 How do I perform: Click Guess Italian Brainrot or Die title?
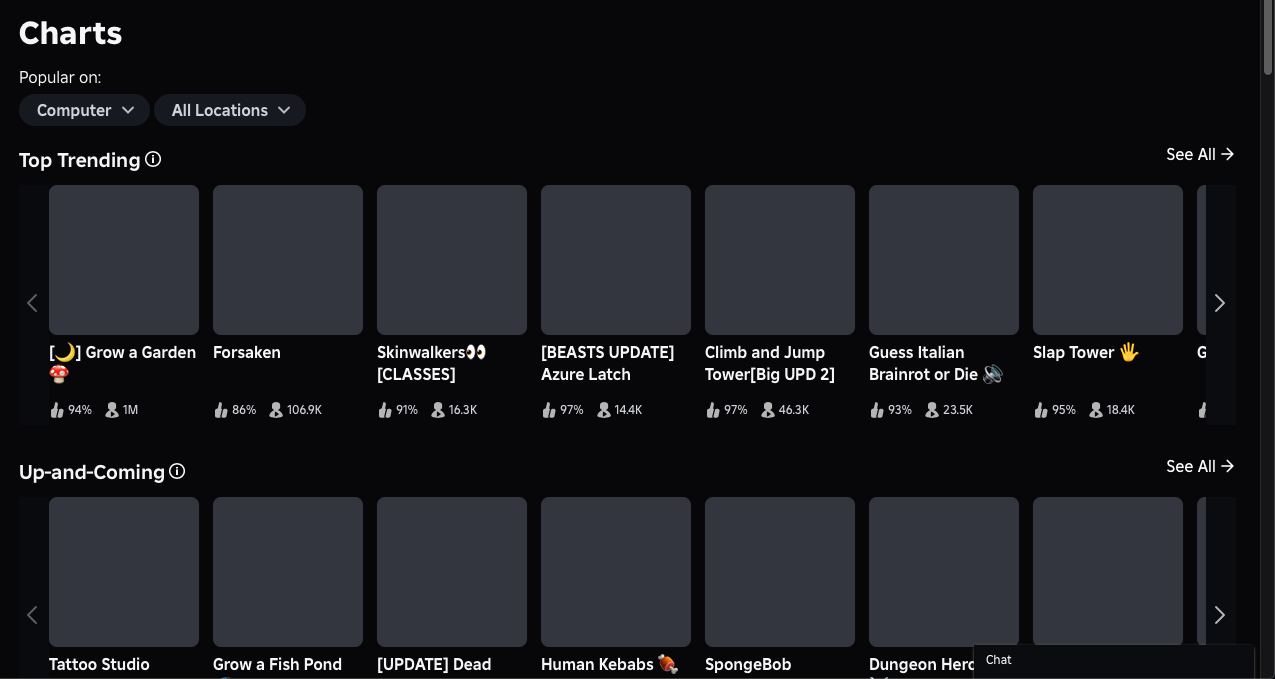pos(935,363)
